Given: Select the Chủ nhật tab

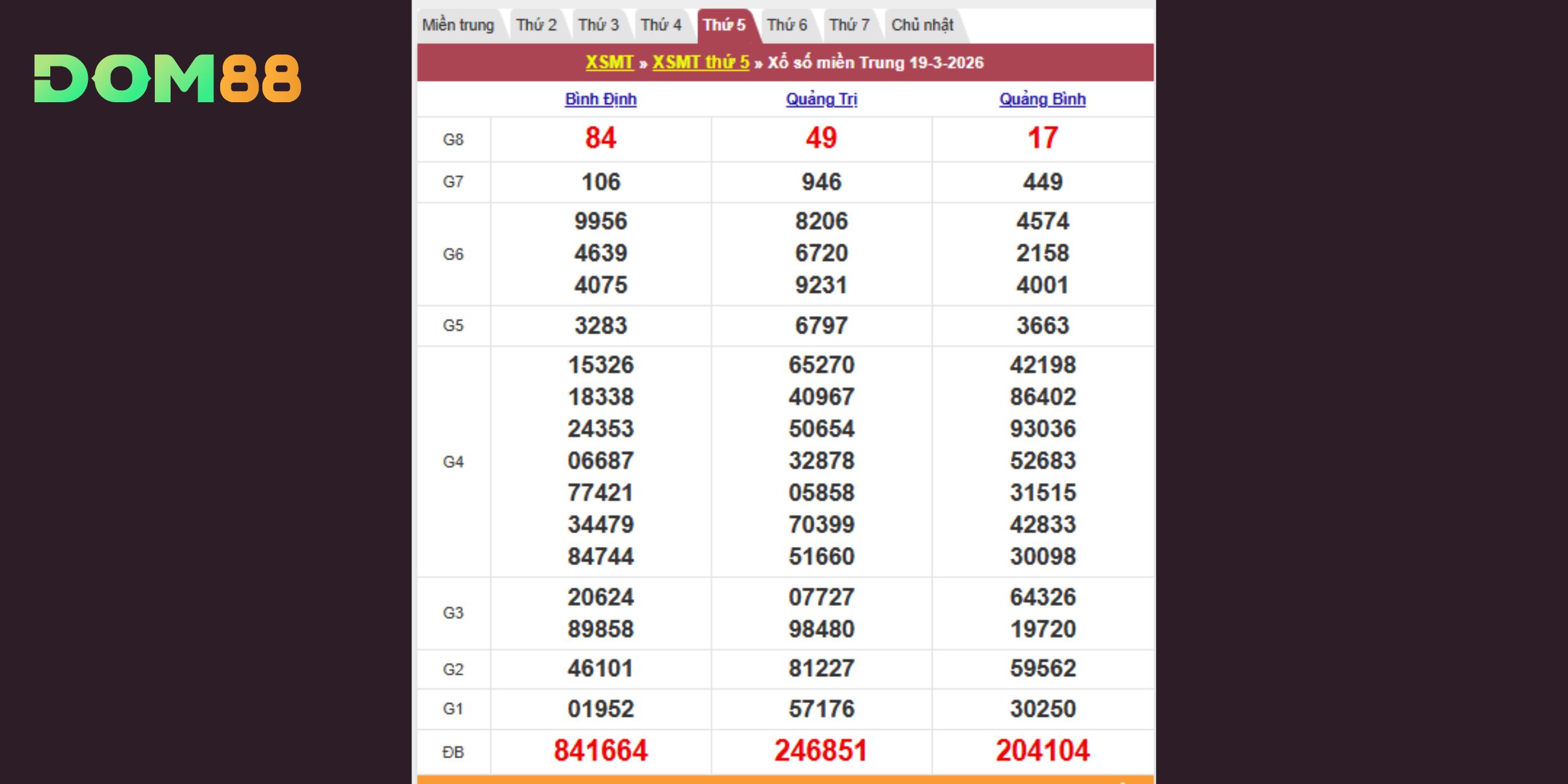Looking at the screenshot, I should tap(922, 25).
